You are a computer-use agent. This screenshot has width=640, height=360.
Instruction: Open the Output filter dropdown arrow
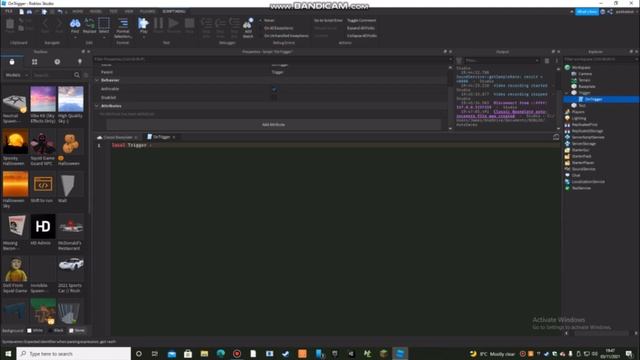[537, 60]
